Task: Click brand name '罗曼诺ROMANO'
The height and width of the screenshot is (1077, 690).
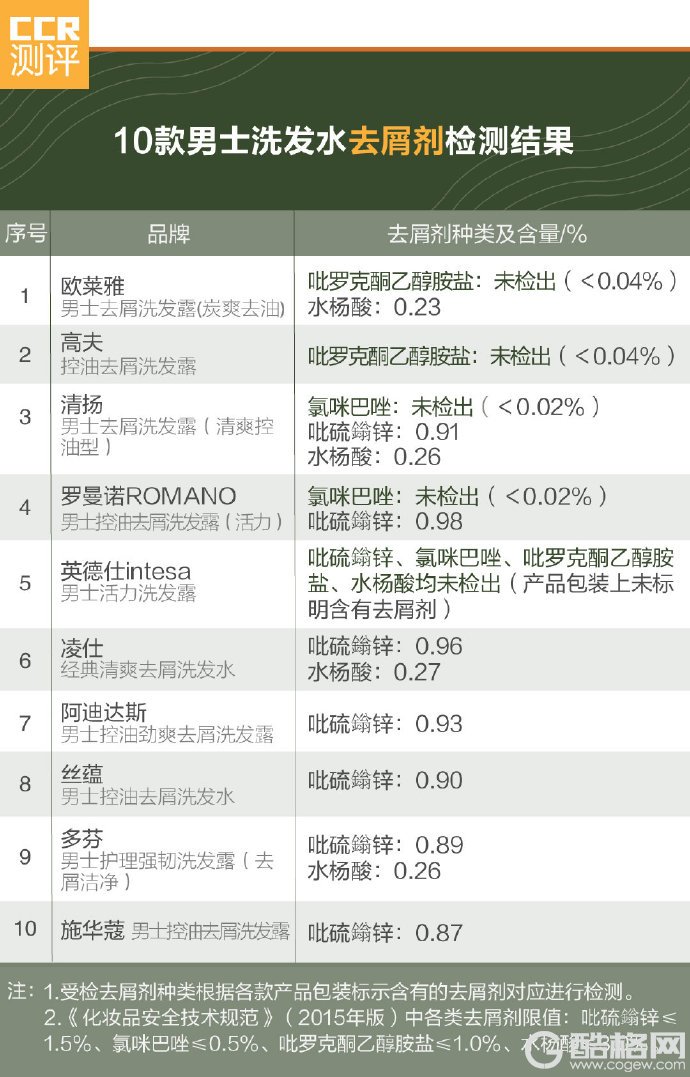Action: [x=148, y=496]
